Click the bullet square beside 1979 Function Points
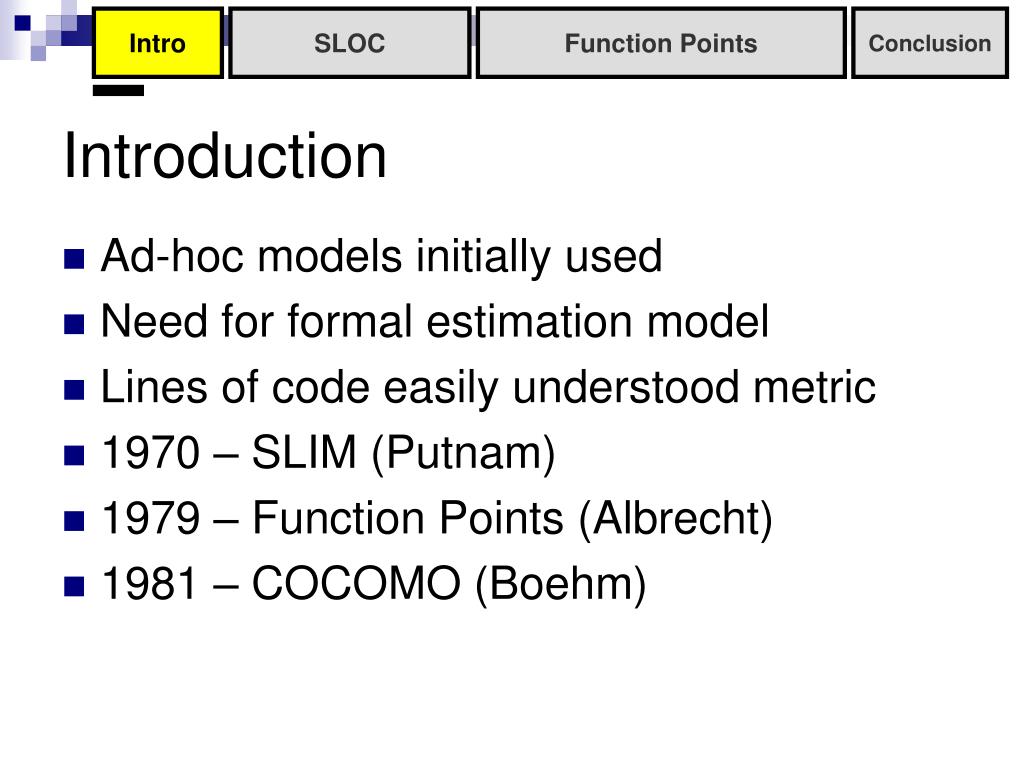This screenshot has height=768, width=1024. pyautogui.click(x=74, y=520)
